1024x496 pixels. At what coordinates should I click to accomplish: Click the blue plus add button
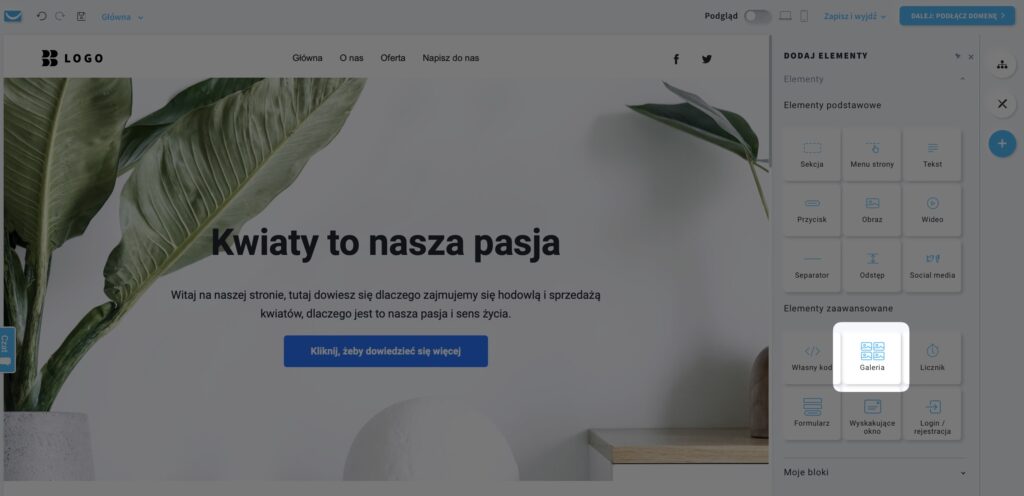[x=1002, y=144]
